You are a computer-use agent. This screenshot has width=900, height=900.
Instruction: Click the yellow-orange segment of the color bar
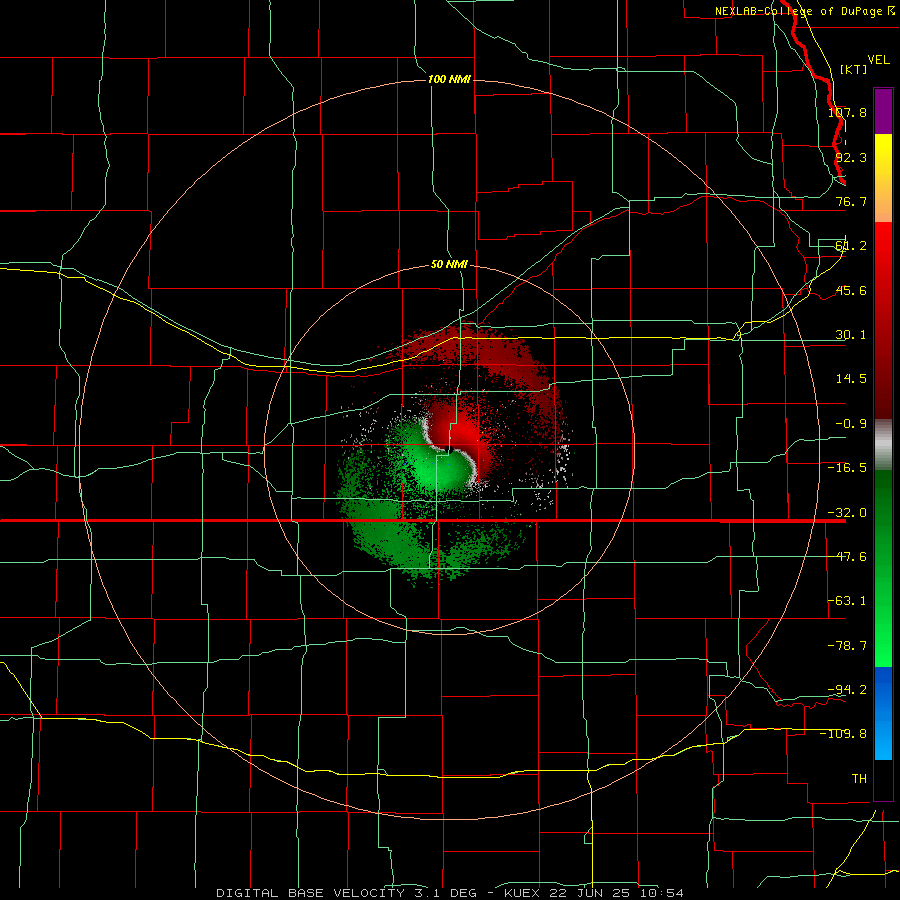[883, 178]
